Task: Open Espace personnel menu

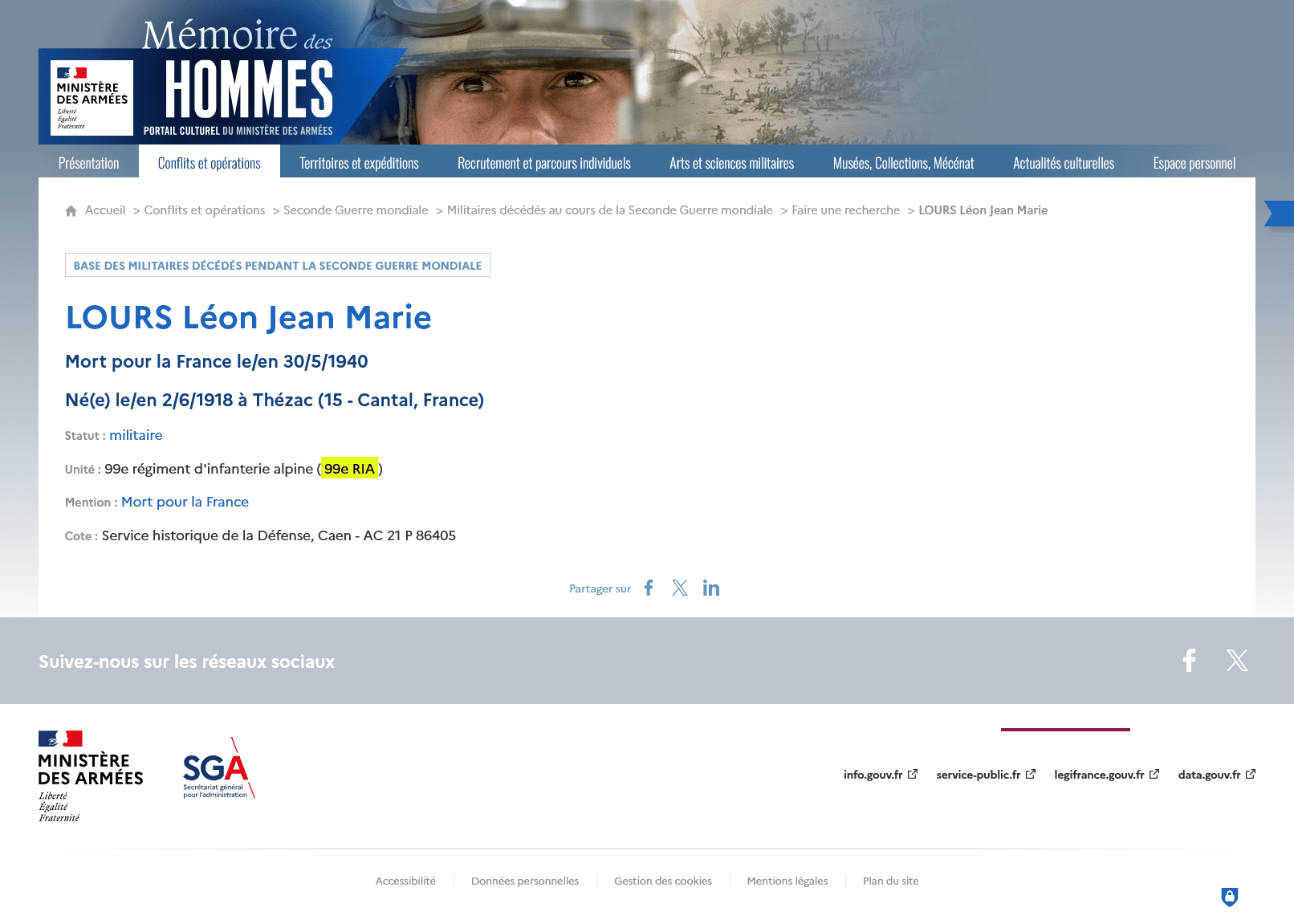Action: (x=1194, y=163)
